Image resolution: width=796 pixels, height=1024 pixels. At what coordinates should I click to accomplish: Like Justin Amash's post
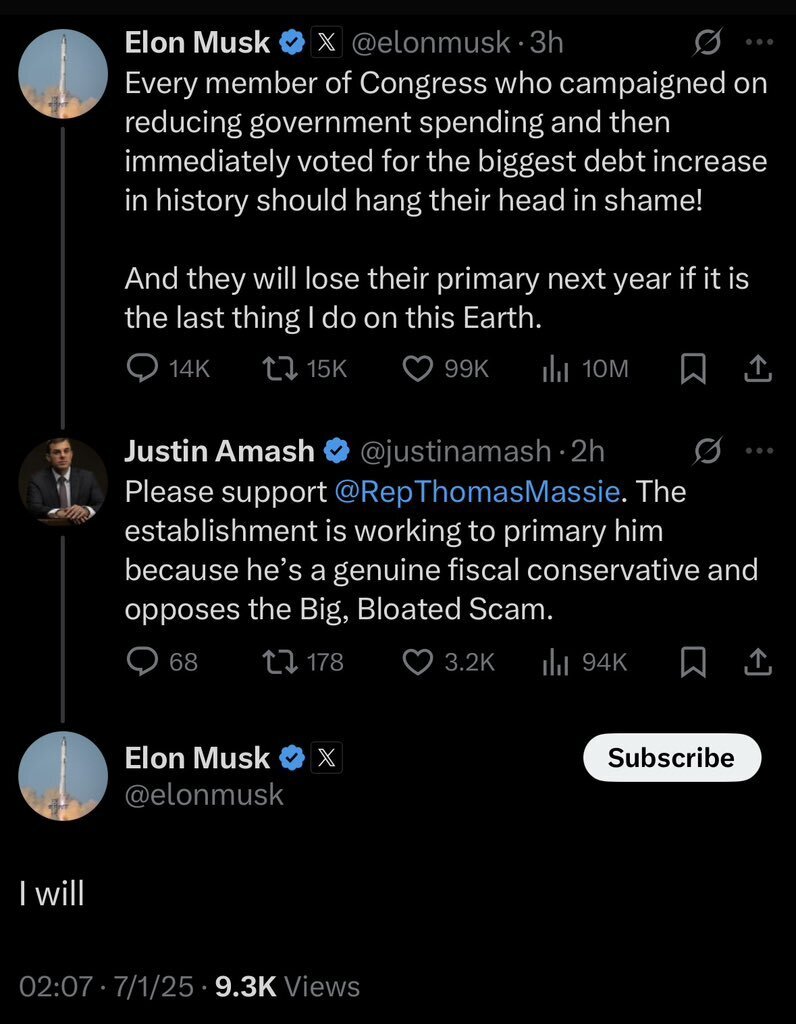click(x=416, y=661)
